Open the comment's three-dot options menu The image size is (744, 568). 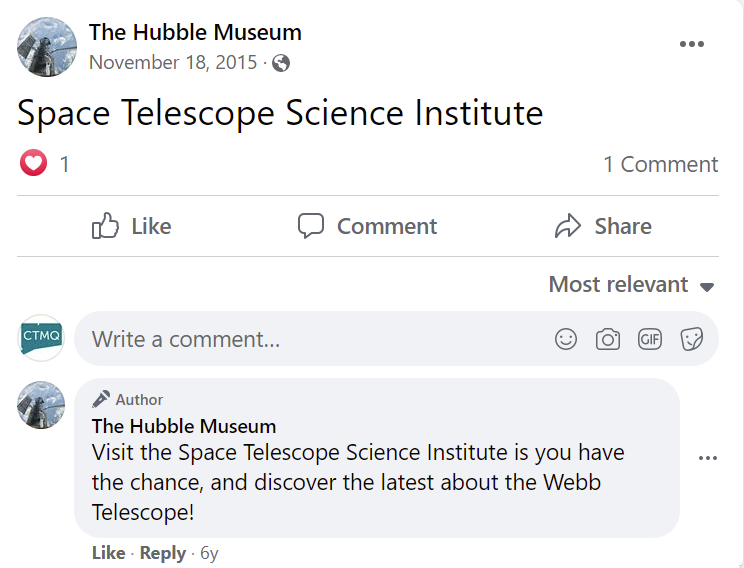(708, 458)
